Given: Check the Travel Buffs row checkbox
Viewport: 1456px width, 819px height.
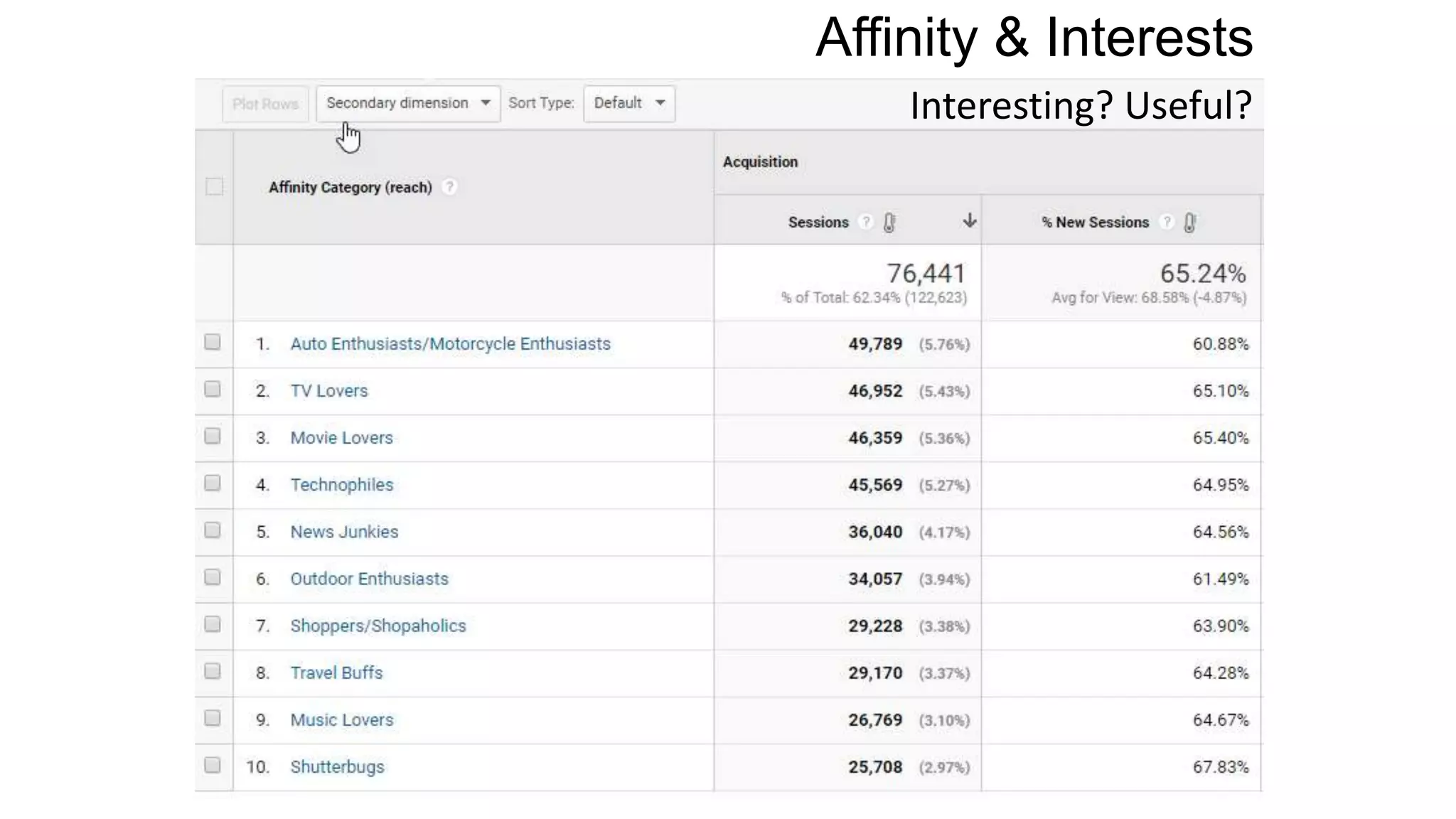Looking at the screenshot, I should click(x=213, y=670).
